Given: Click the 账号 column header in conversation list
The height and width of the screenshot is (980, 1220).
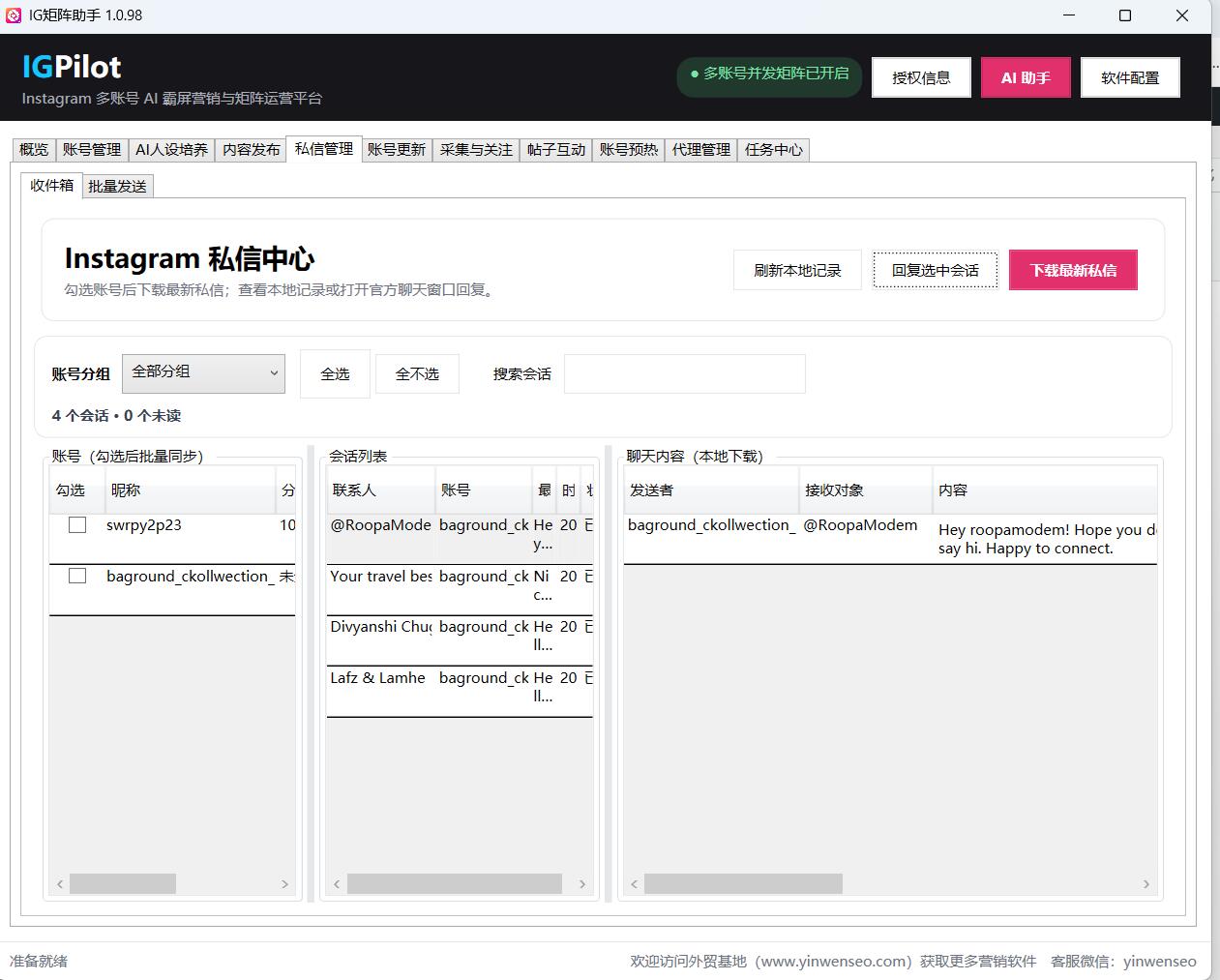Looking at the screenshot, I should click(x=484, y=490).
